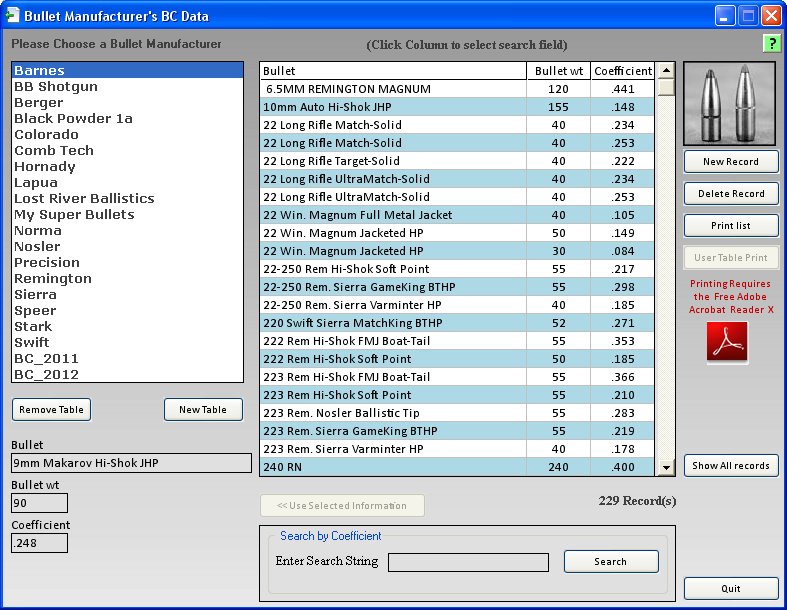Screen dimensions: 787x610
Task: Select Comb Tech manufacturer
Action: (127, 151)
